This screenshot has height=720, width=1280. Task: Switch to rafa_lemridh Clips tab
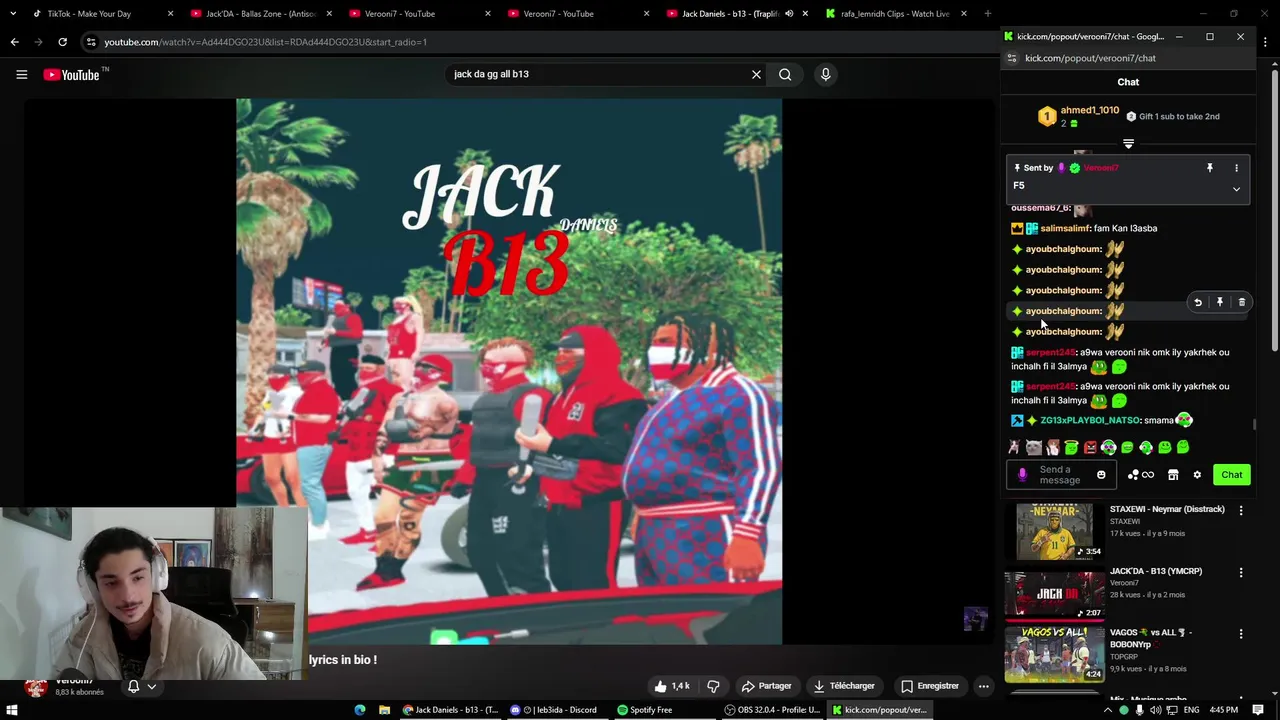click(895, 14)
